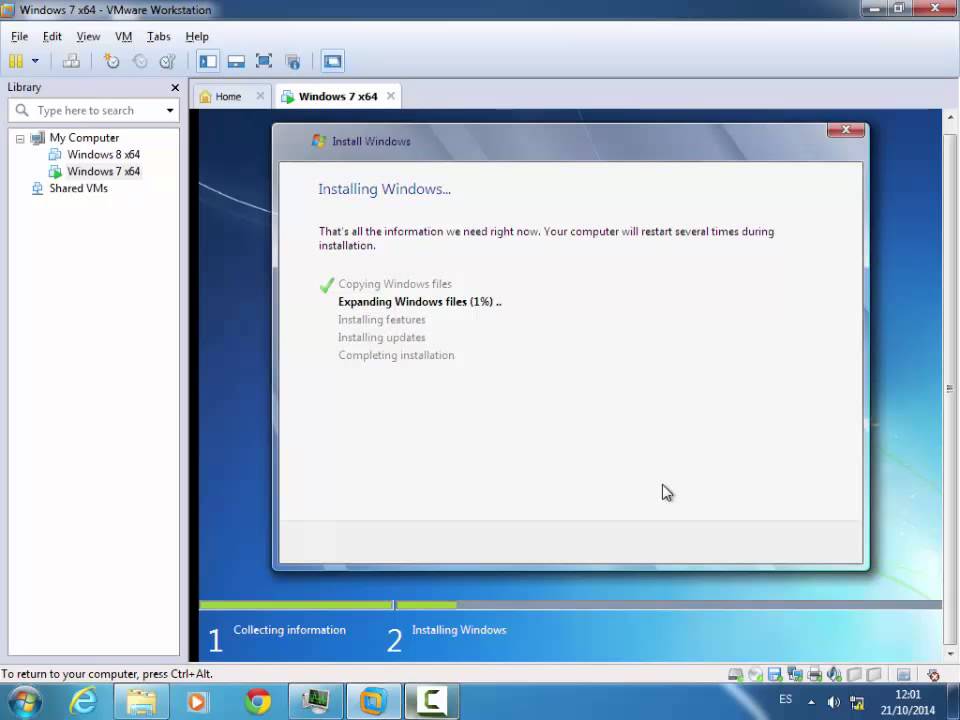Collapse the My Computer tree node
The height and width of the screenshot is (720, 960).
click(20, 139)
